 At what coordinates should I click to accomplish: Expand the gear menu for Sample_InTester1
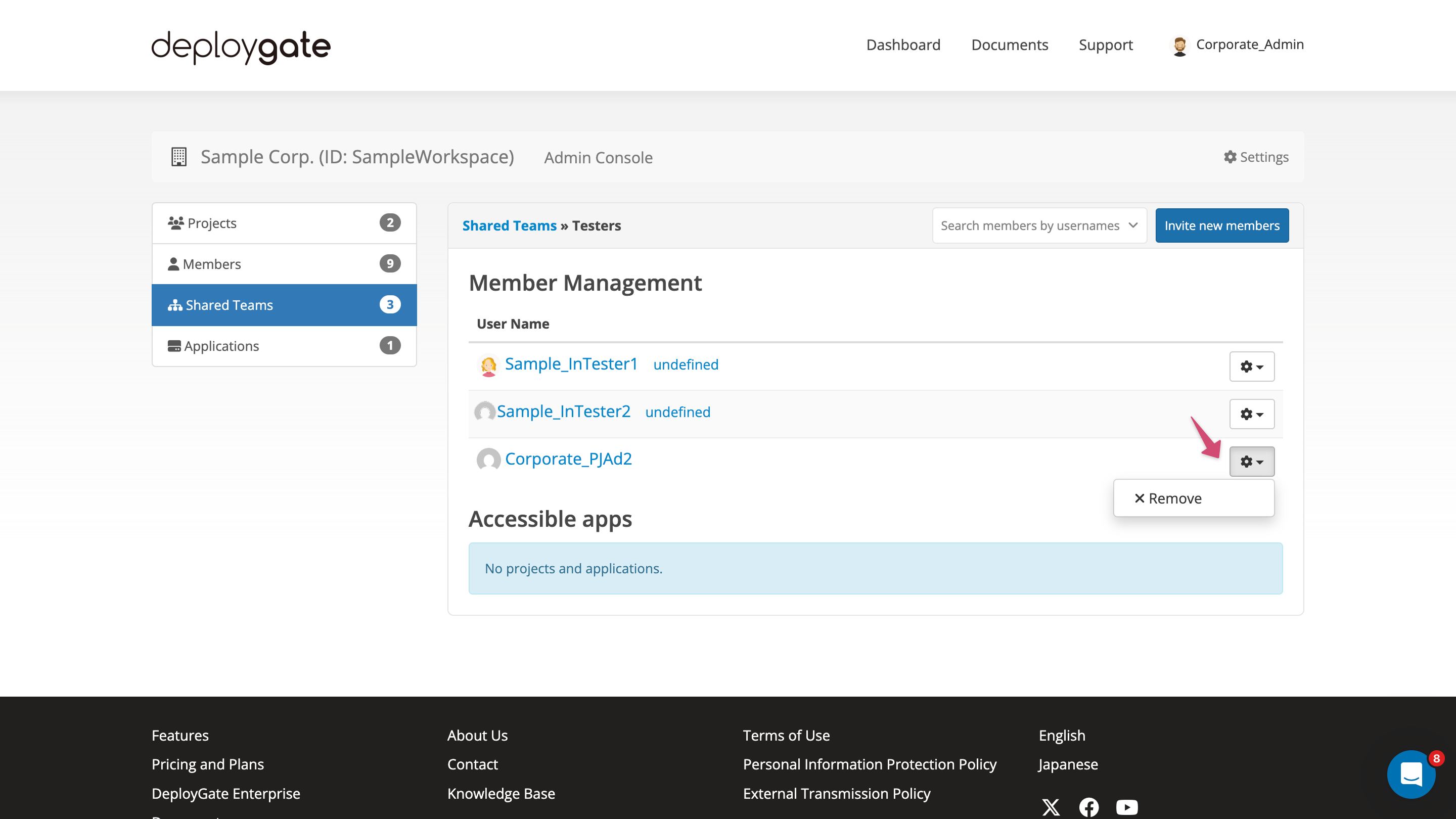pyautogui.click(x=1252, y=366)
